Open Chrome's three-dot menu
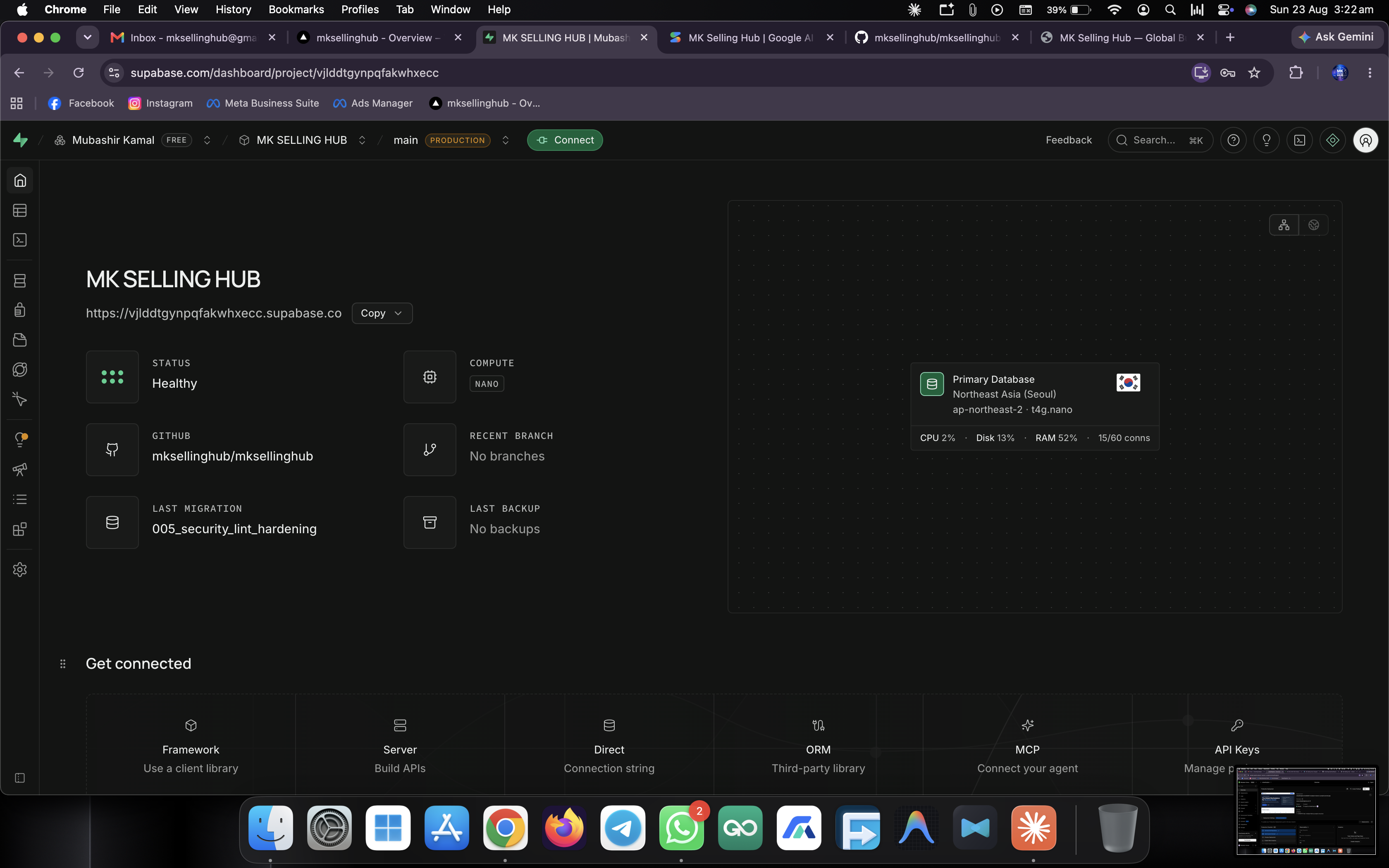 point(1370,73)
